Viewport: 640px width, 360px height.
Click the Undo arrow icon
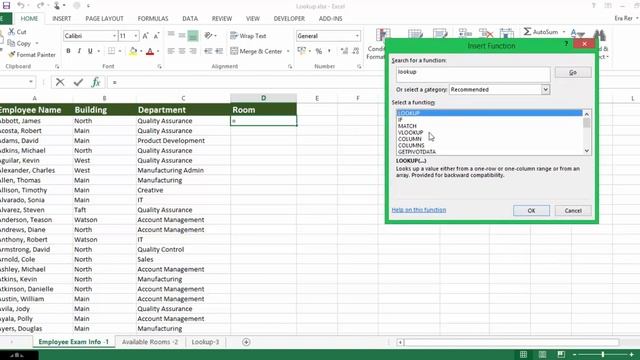pos(20,5)
